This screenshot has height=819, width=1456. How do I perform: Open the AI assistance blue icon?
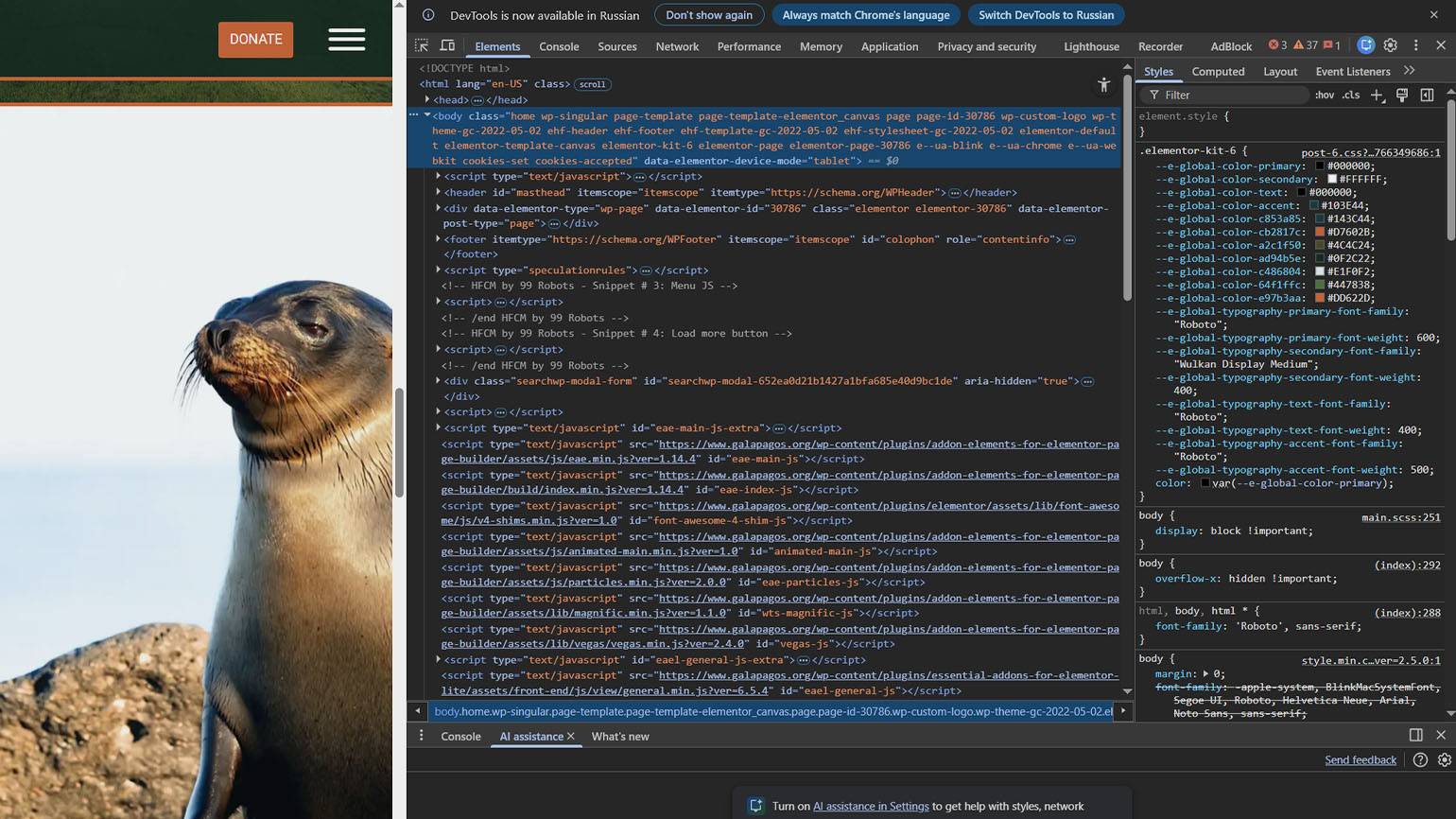(1365, 45)
